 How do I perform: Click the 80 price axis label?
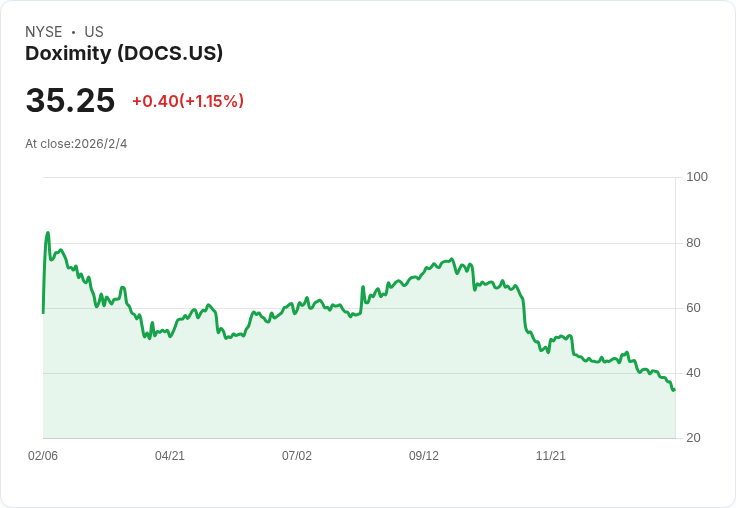pos(693,243)
